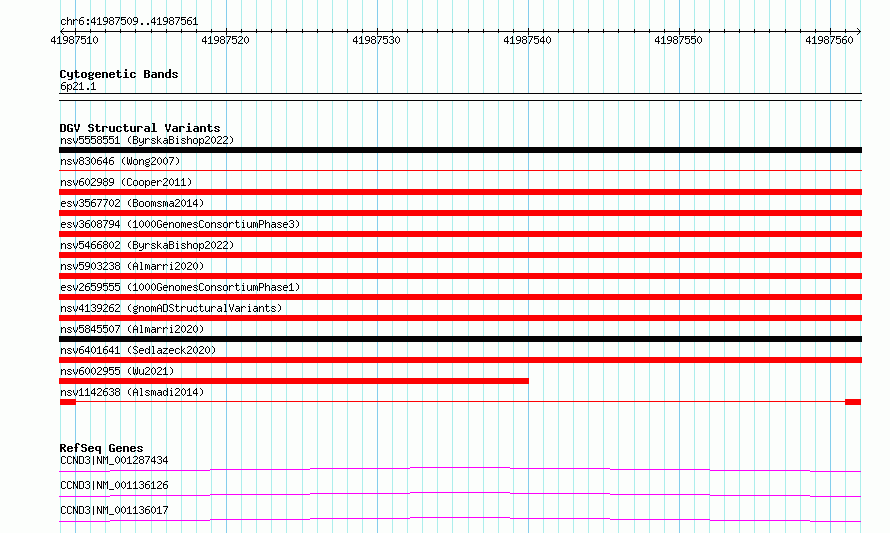890x533 pixels.
Task: Click the nsv6401641 (Sedlazeck2020) label
Action: [138, 350]
